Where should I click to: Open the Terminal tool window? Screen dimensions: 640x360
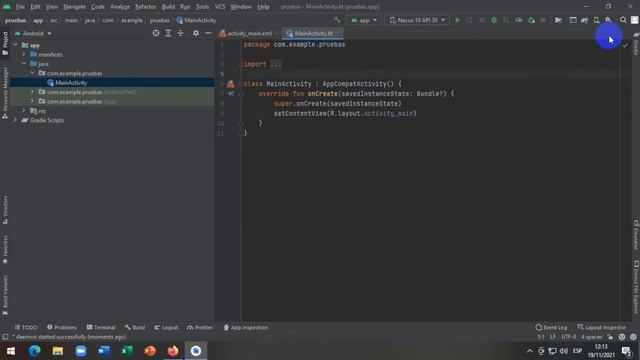(x=101, y=327)
